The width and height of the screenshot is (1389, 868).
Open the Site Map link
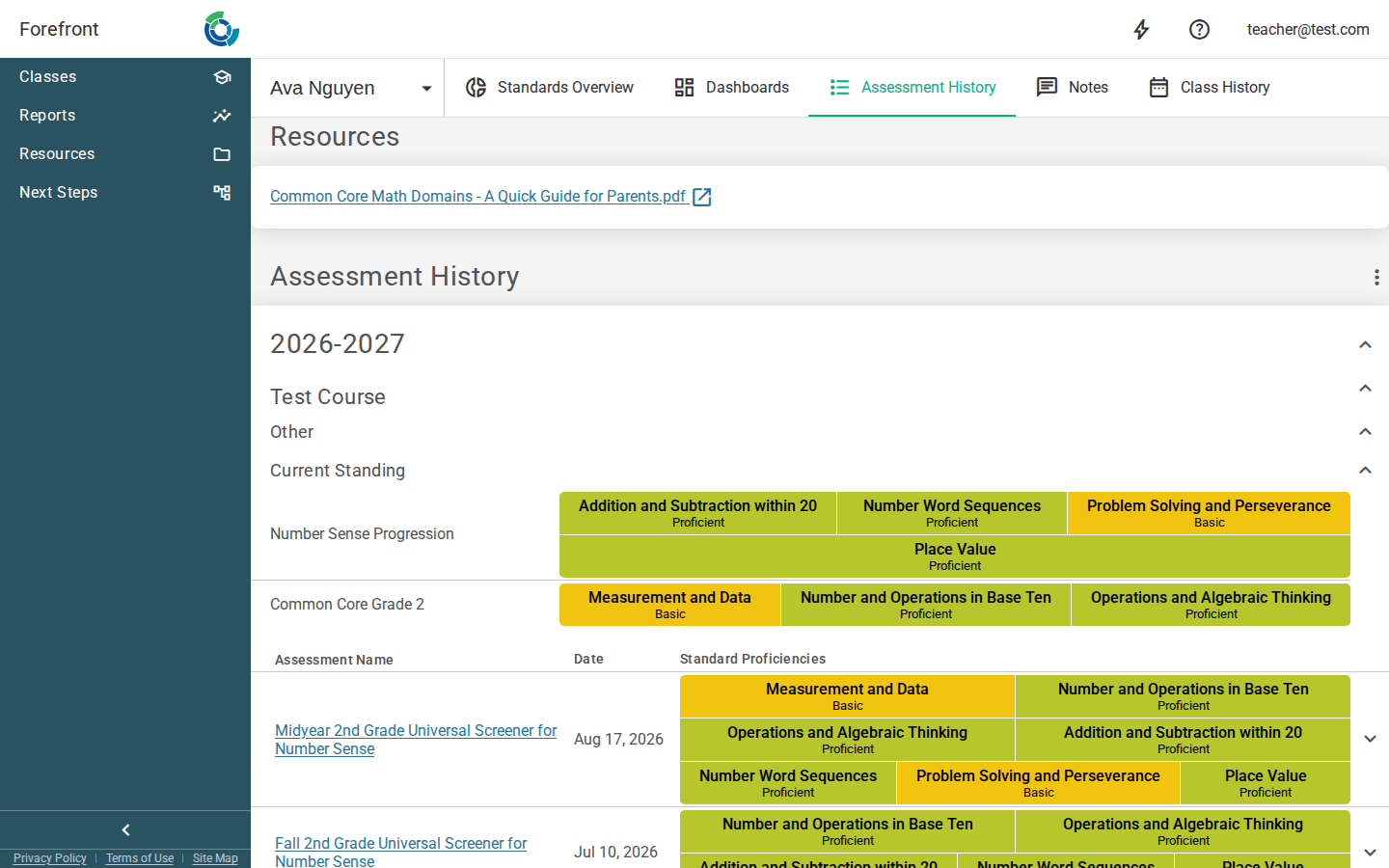tap(215, 858)
